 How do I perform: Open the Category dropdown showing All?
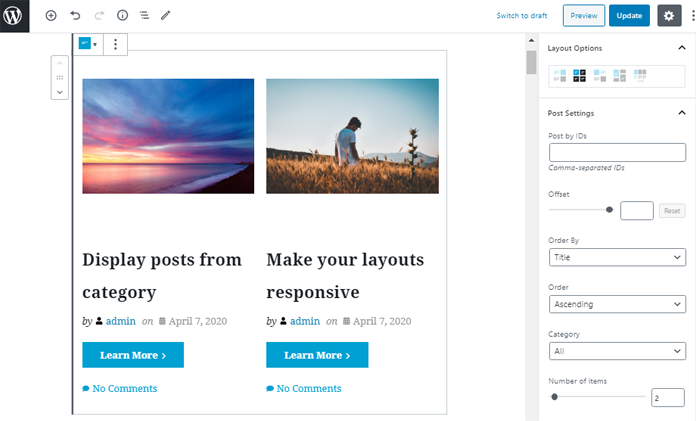[617, 351]
